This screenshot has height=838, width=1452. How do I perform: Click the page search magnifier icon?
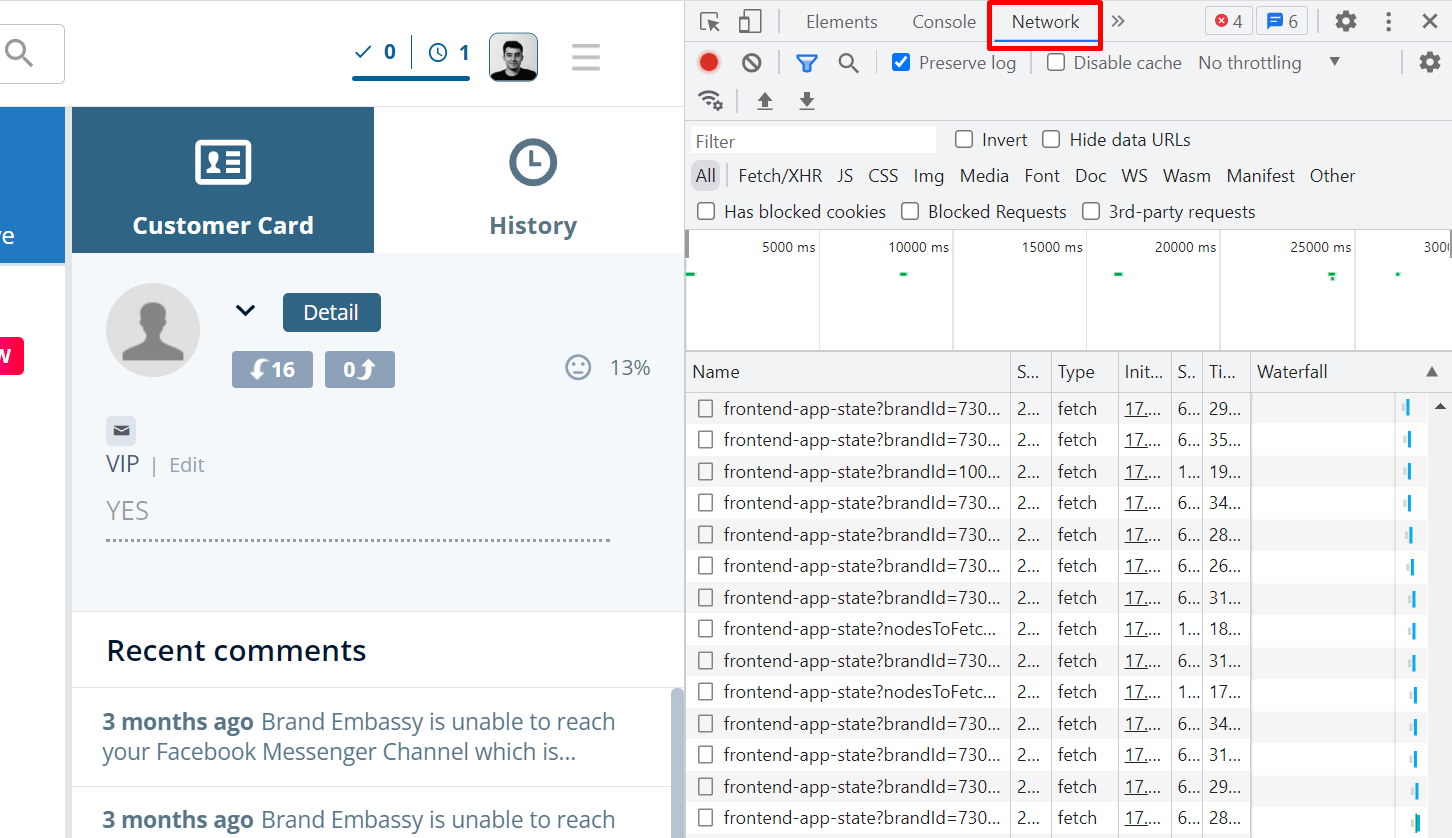[x=19, y=53]
